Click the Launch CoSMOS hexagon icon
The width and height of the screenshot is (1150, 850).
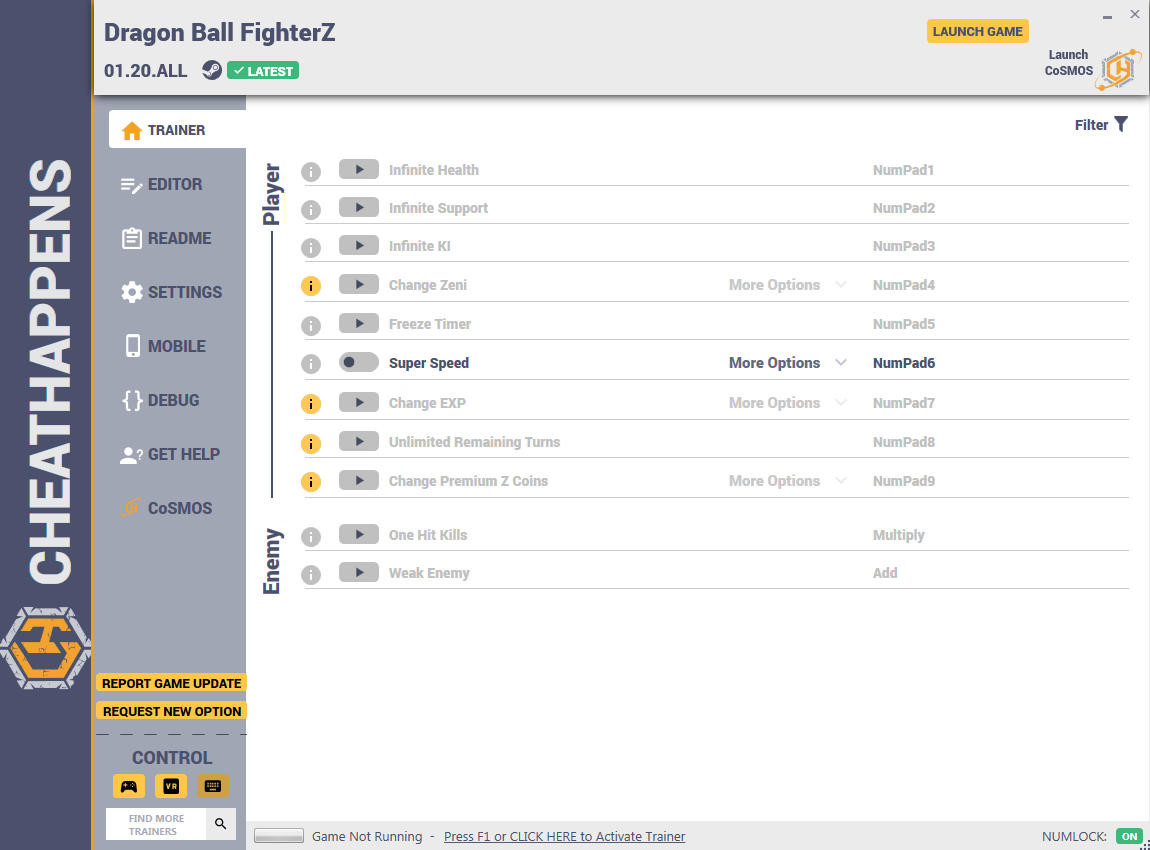[x=1119, y=70]
